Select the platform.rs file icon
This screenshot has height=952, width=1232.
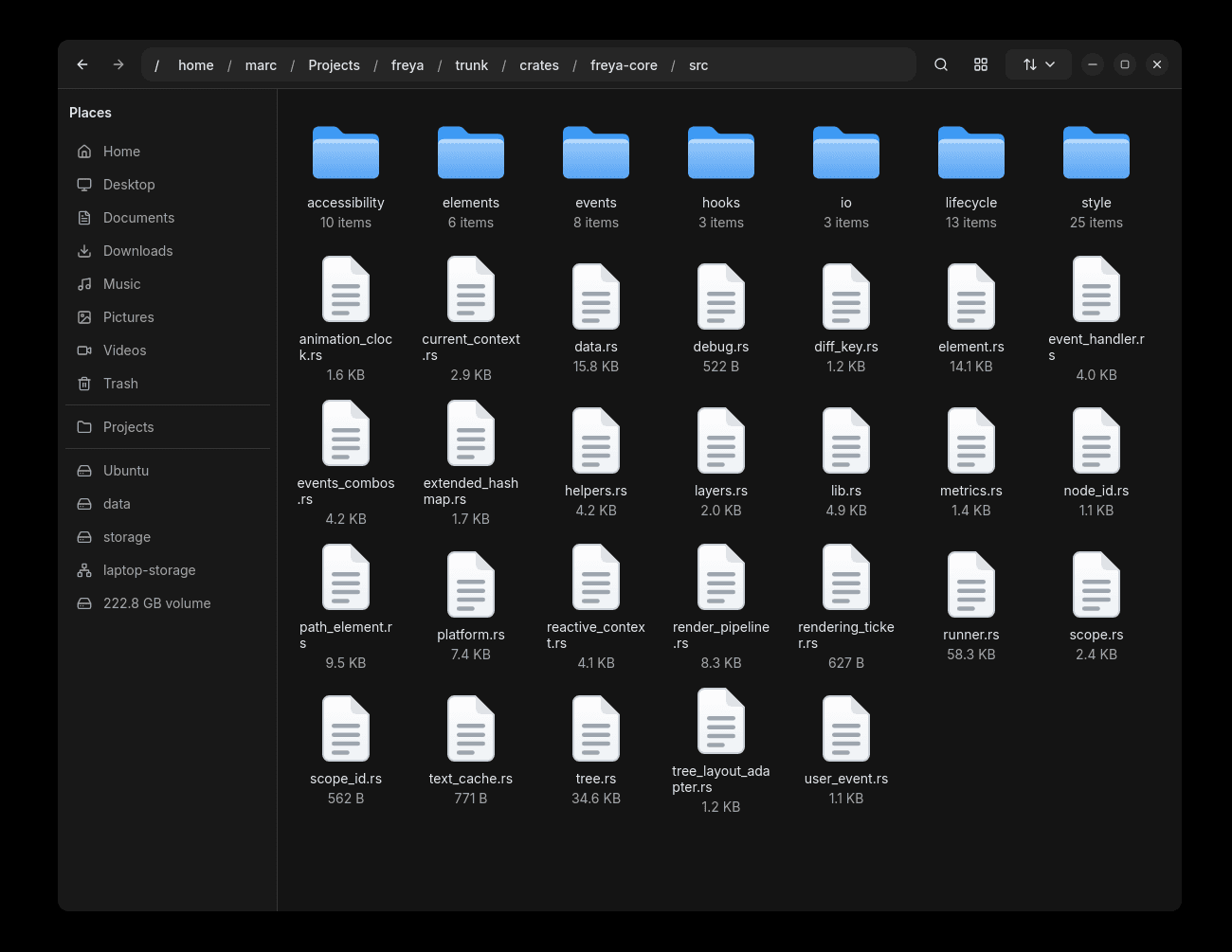tap(471, 584)
